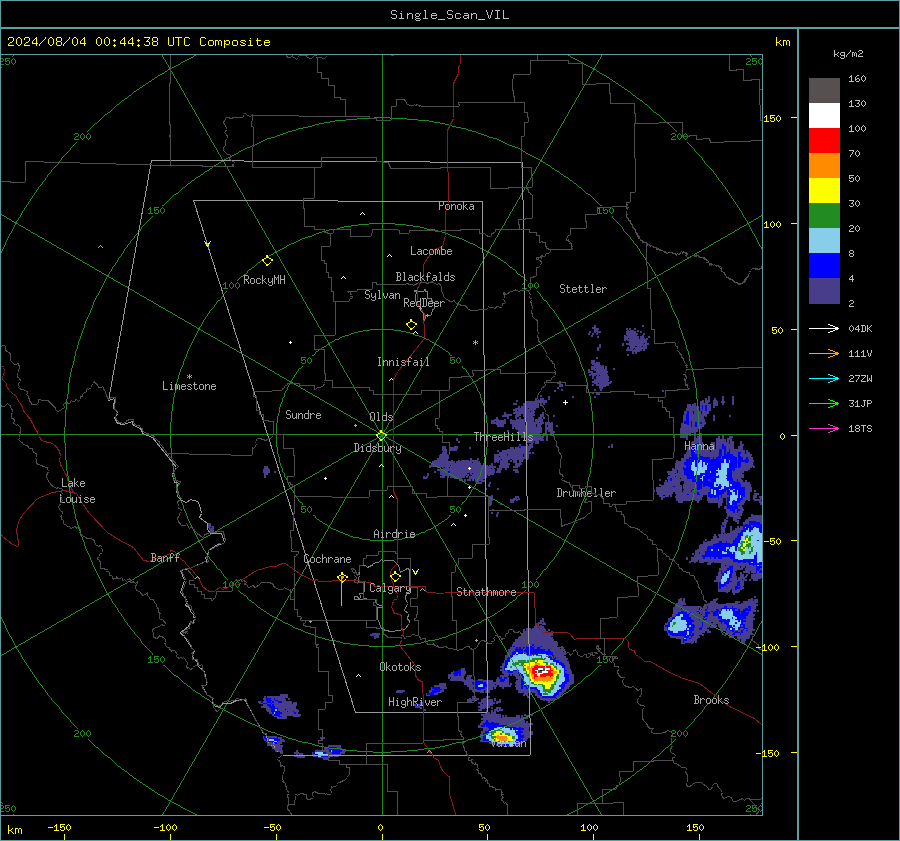Click the Stettler town label
The width and height of the screenshot is (900, 841).
click(583, 289)
